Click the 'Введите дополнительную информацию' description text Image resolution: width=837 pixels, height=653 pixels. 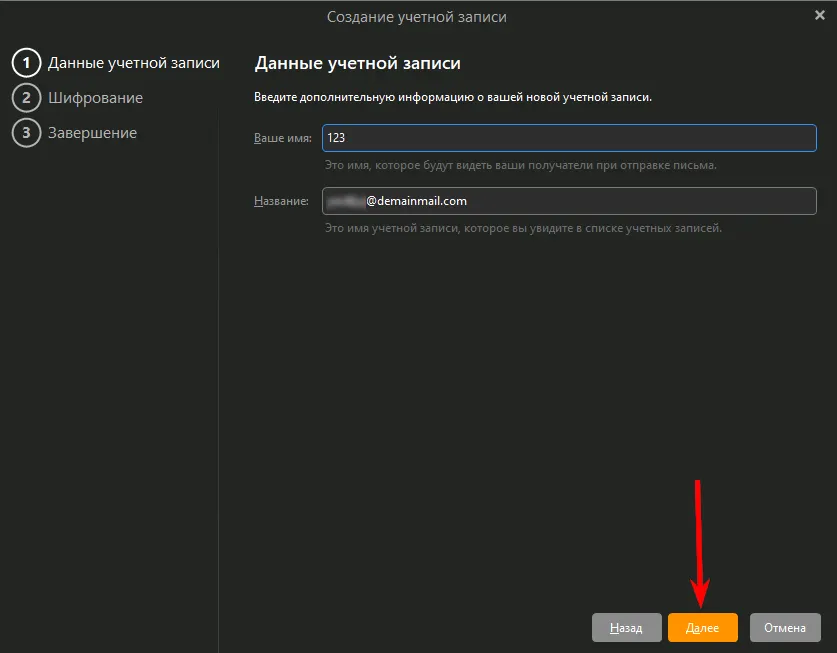tap(453, 97)
